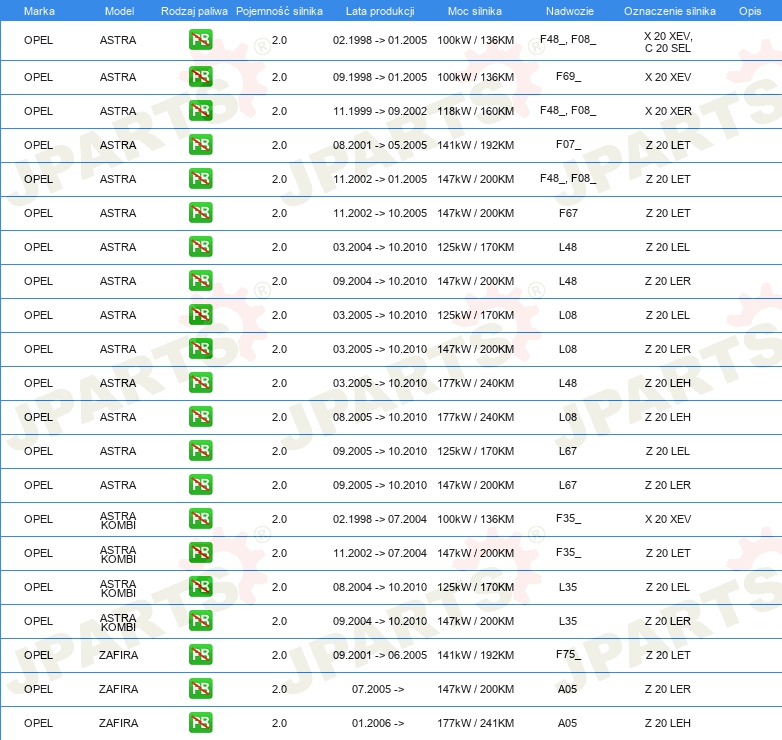Select '141kW / 192KM' cell in ZAFIRA row
This screenshot has width=782, height=740.
(476, 655)
